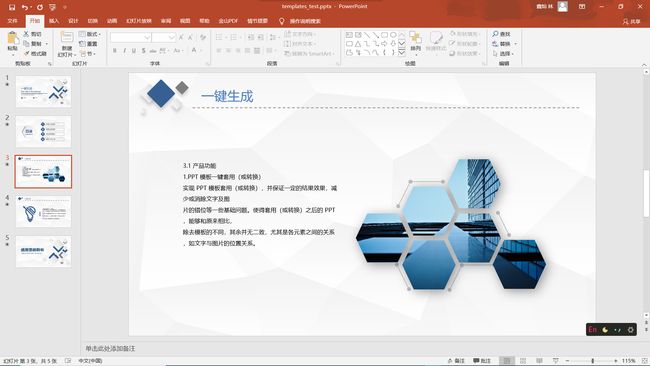Click the New Slide icon
The image size is (650, 366).
tap(66, 37)
